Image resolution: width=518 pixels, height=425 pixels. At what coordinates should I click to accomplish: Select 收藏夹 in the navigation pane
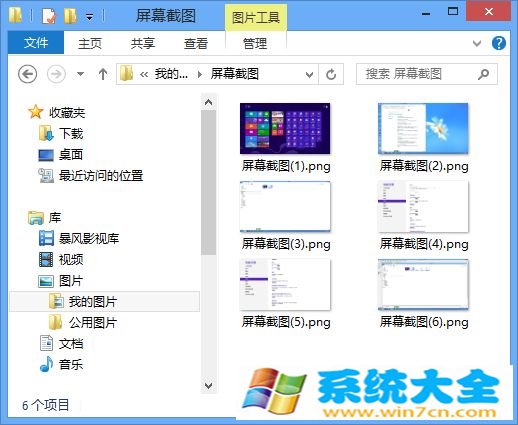[67, 113]
